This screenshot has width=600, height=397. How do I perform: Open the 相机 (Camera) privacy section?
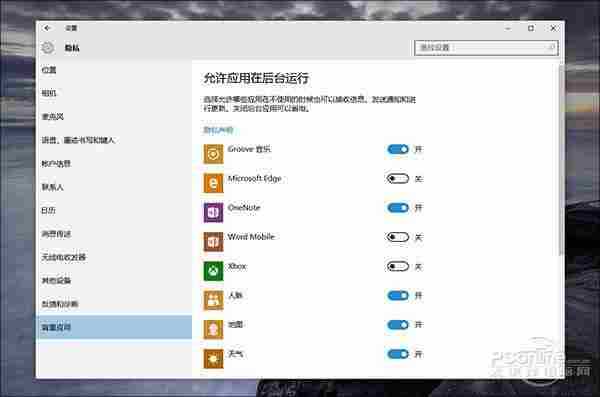point(114,93)
